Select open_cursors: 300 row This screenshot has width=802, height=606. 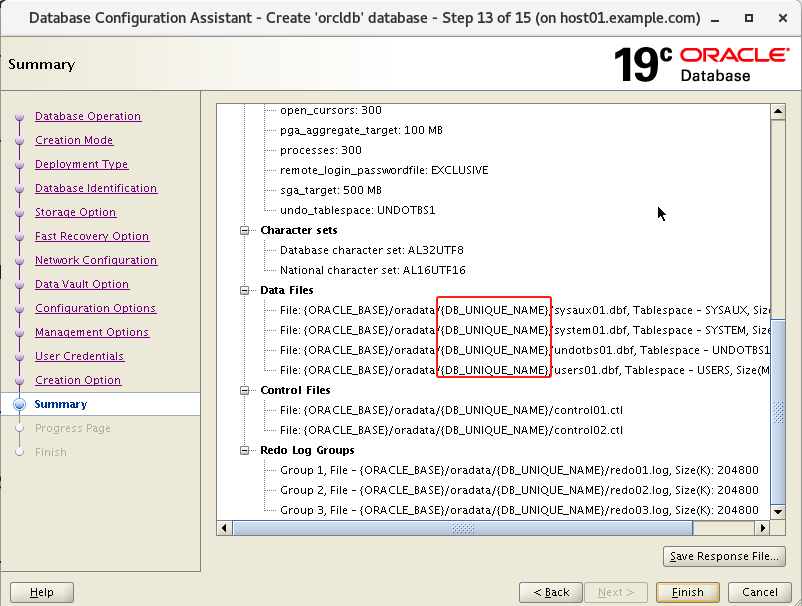[x=330, y=110]
